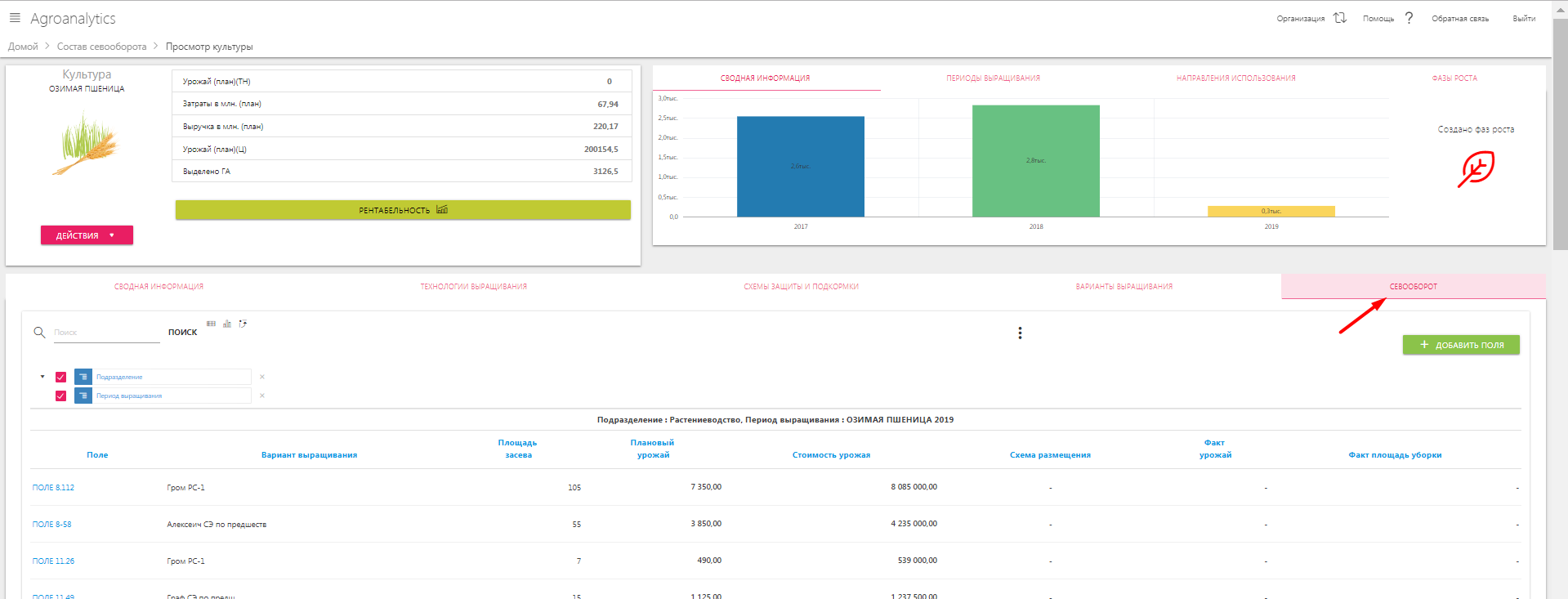Open the three-dot vertical options menu

(x=1020, y=333)
